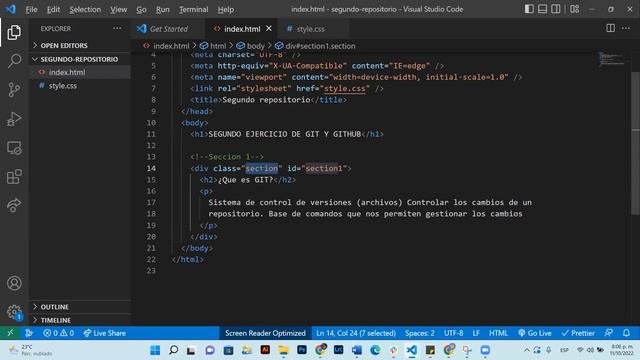Expand the Outline section
Image resolution: width=640 pixels, height=360 pixels.
tap(80, 307)
